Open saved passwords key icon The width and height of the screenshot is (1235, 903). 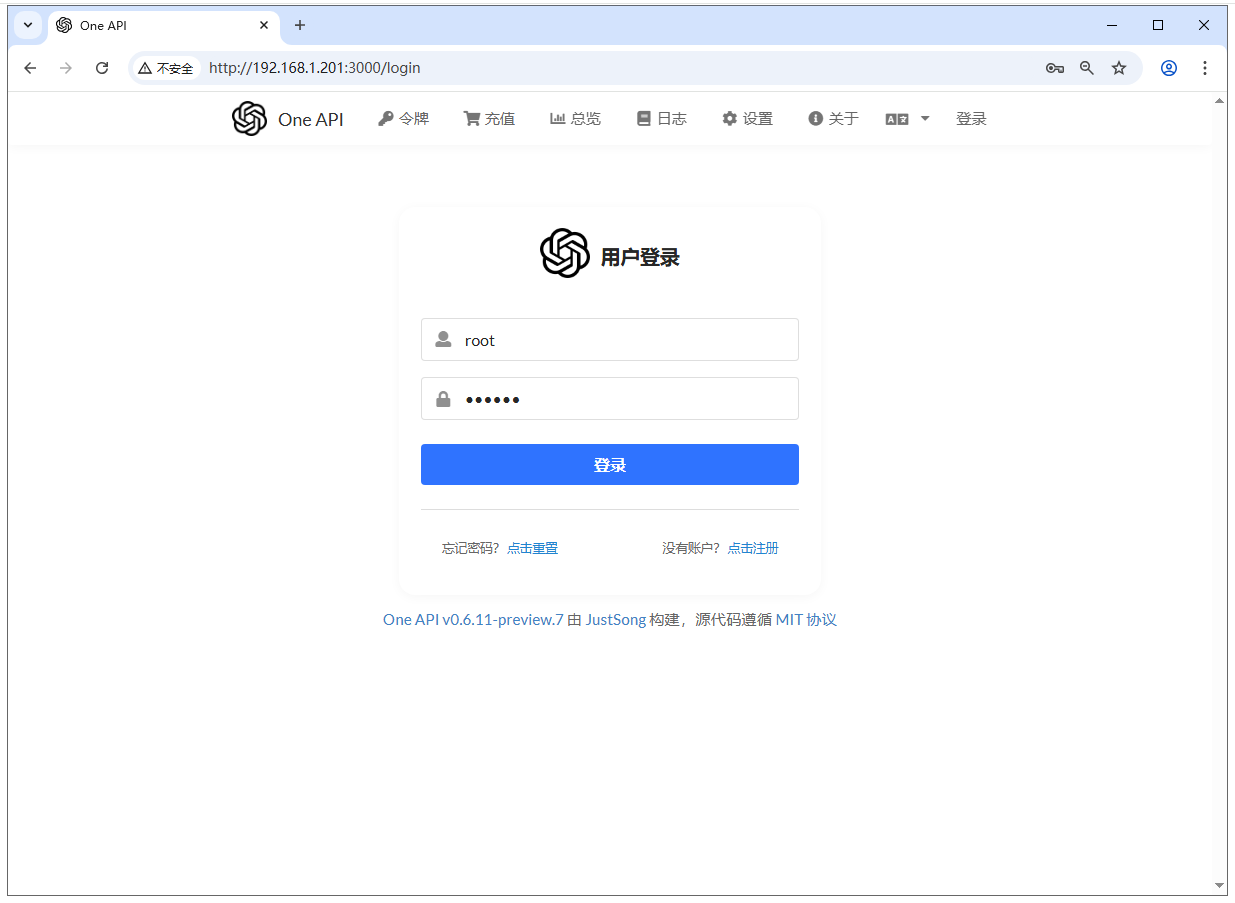click(x=1055, y=68)
